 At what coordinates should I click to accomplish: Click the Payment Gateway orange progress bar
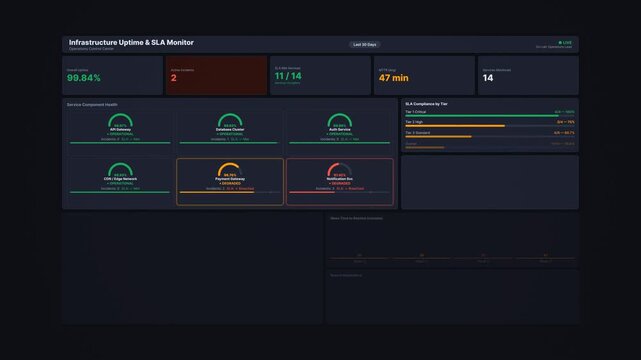[x=230, y=192]
